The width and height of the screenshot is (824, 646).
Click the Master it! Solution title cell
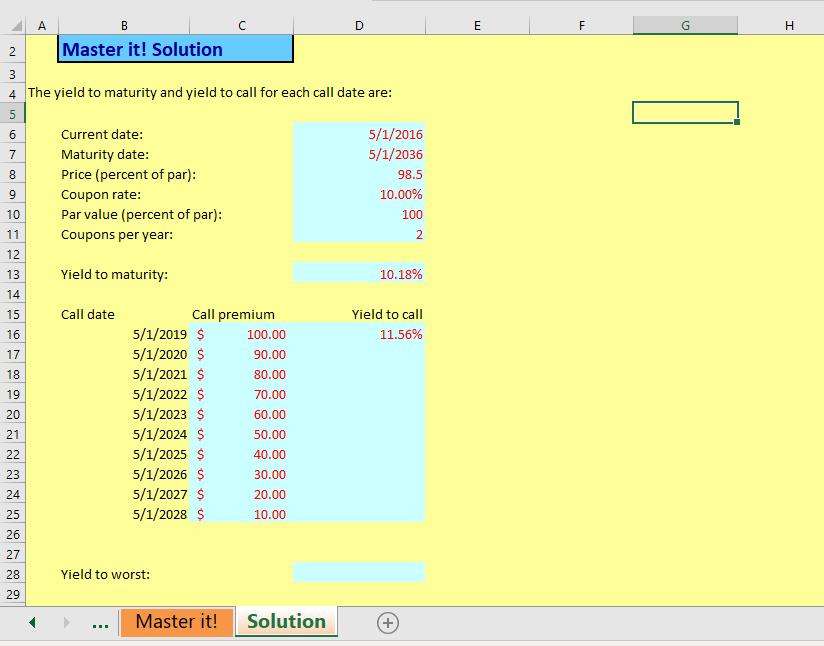coord(176,49)
